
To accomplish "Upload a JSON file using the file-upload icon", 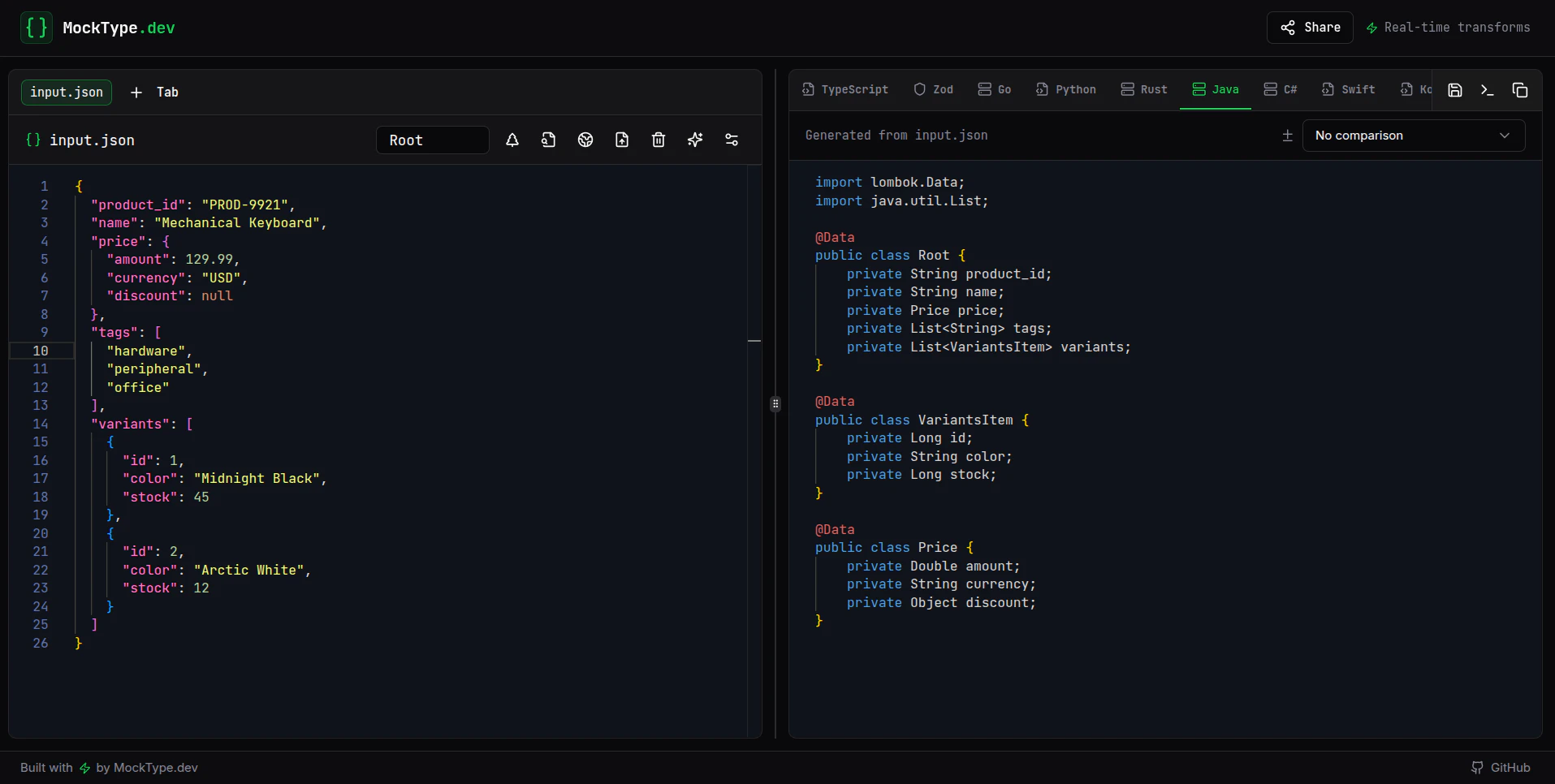I will pyautogui.click(x=622, y=140).
